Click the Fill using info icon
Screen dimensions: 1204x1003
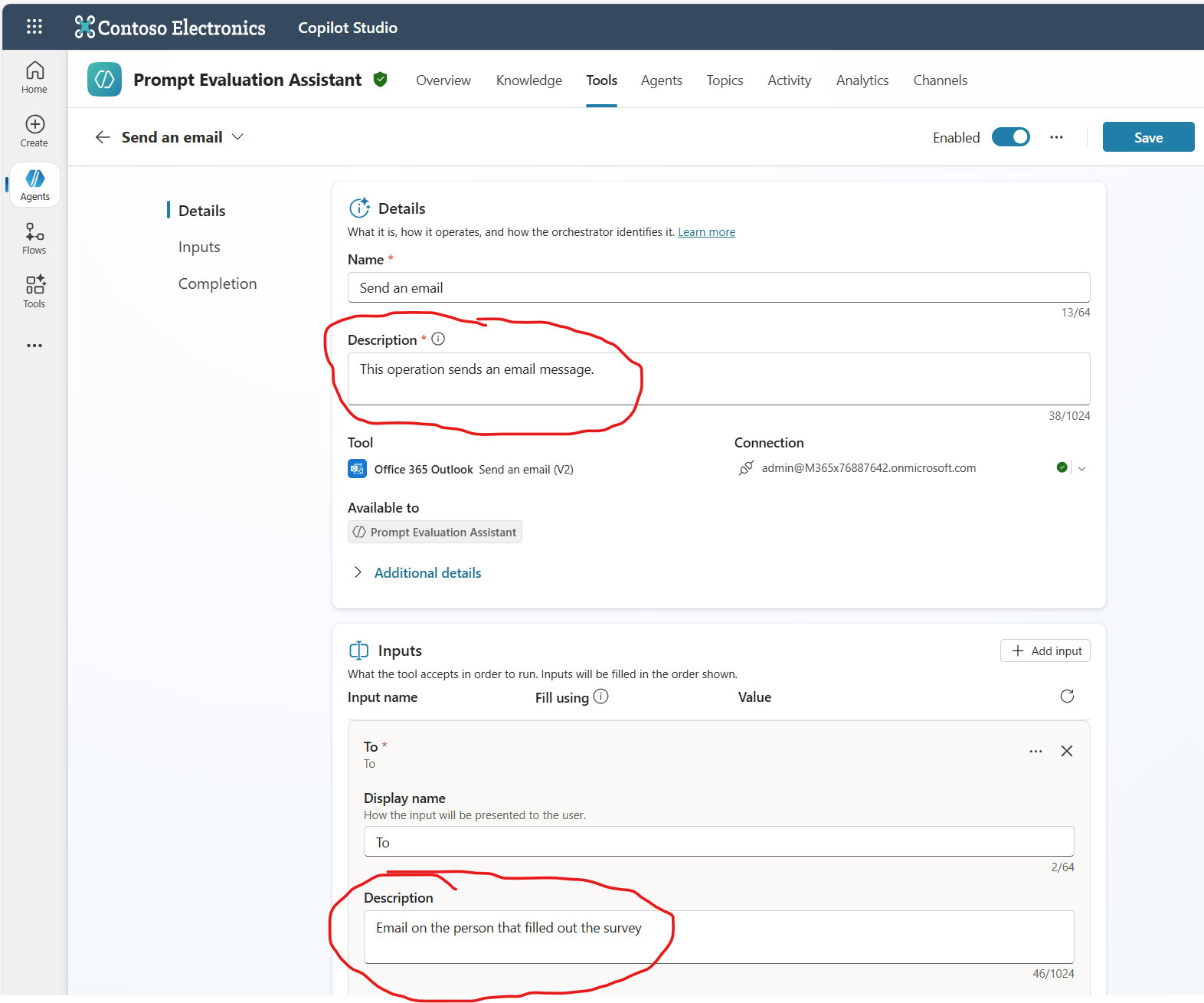(601, 697)
